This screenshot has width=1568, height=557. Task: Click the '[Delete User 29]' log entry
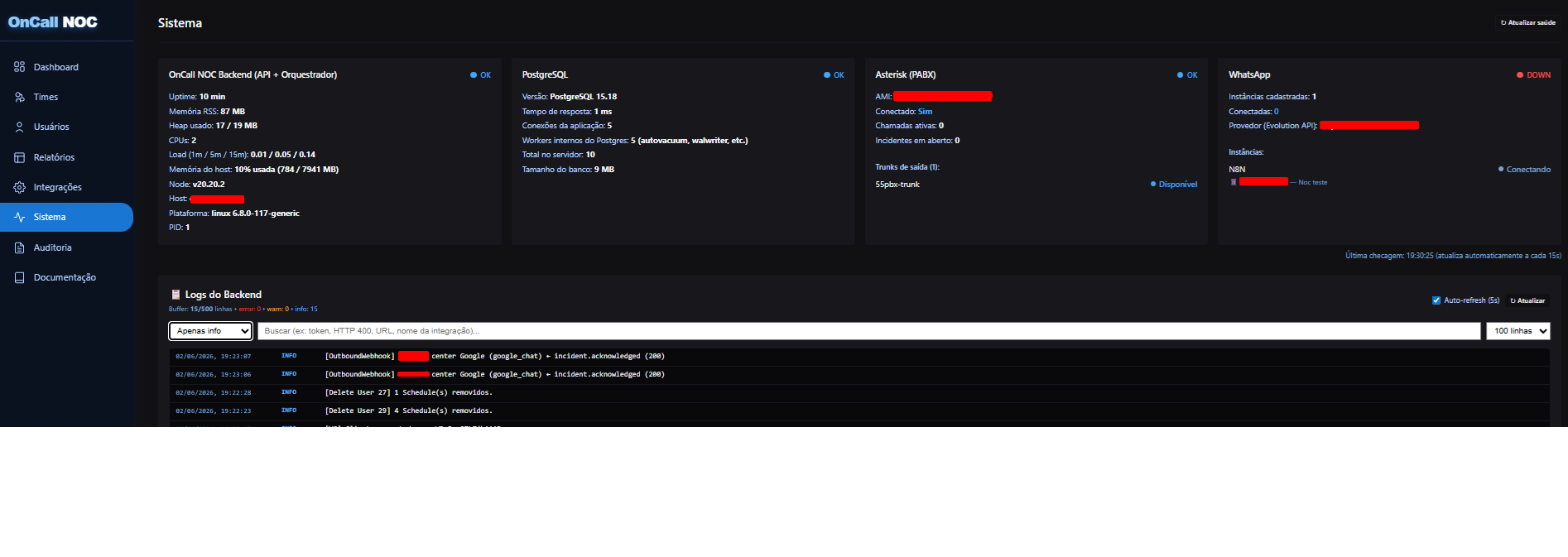tap(859, 411)
